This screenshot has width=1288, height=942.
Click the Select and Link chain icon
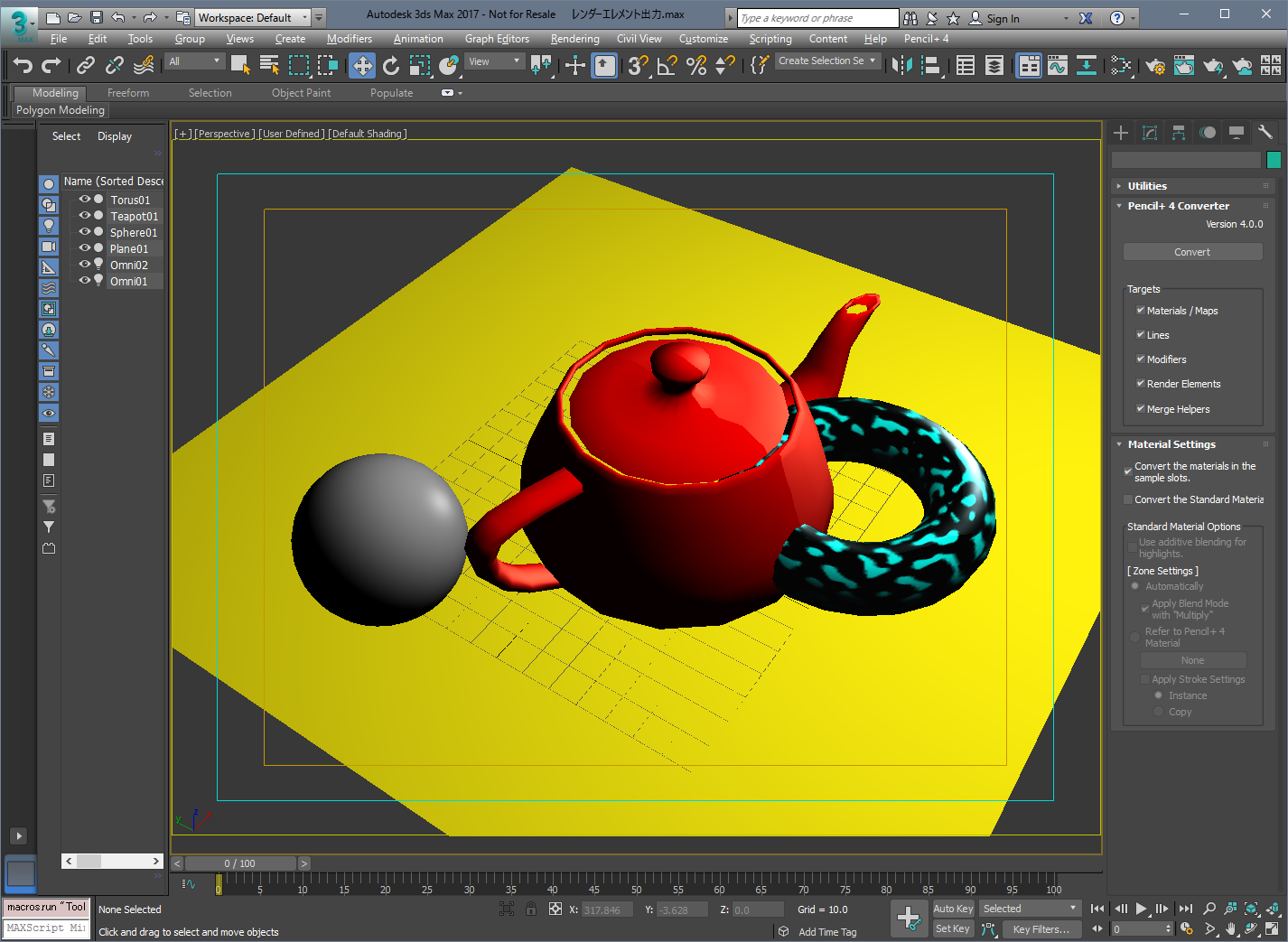86,65
